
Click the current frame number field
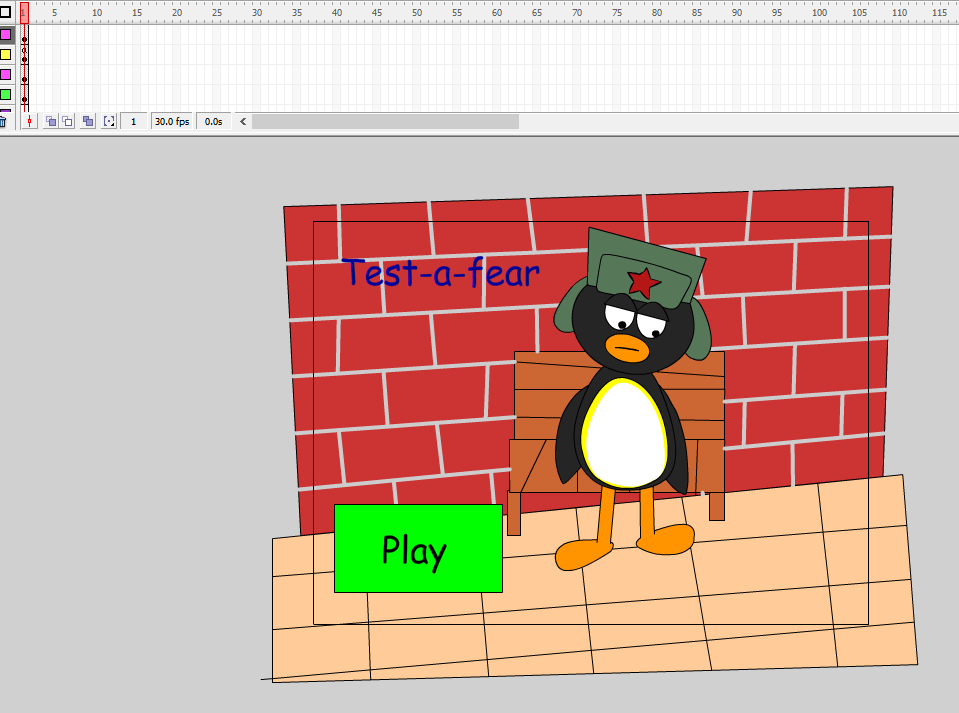(x=134, y=122)
